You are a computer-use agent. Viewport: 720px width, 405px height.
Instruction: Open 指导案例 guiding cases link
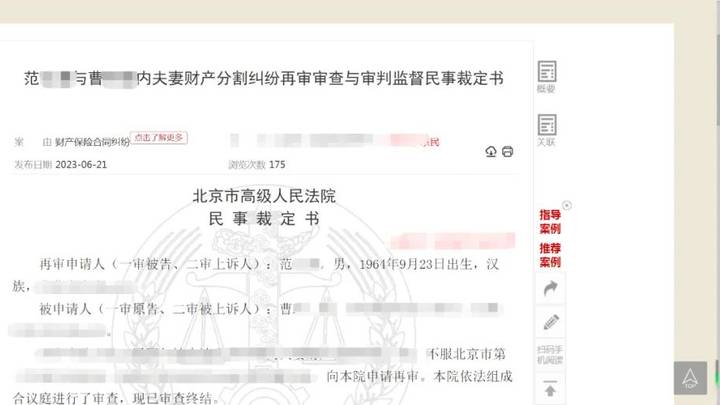pos(550,222)
